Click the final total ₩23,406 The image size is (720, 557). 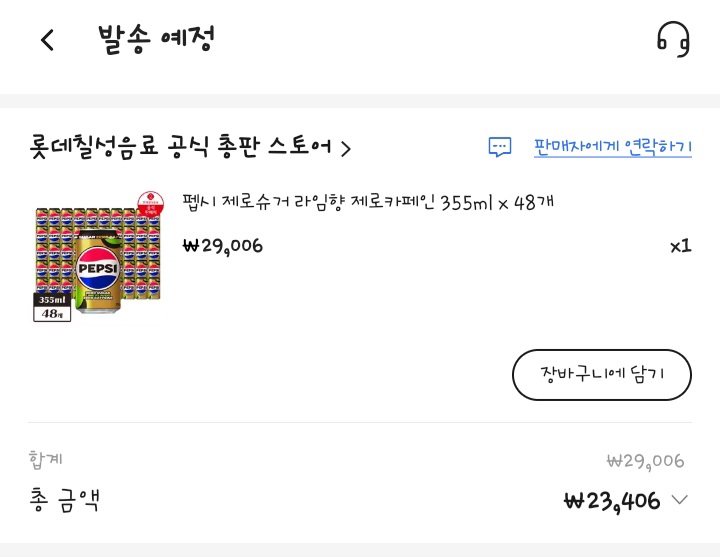(x=612, y=501)
